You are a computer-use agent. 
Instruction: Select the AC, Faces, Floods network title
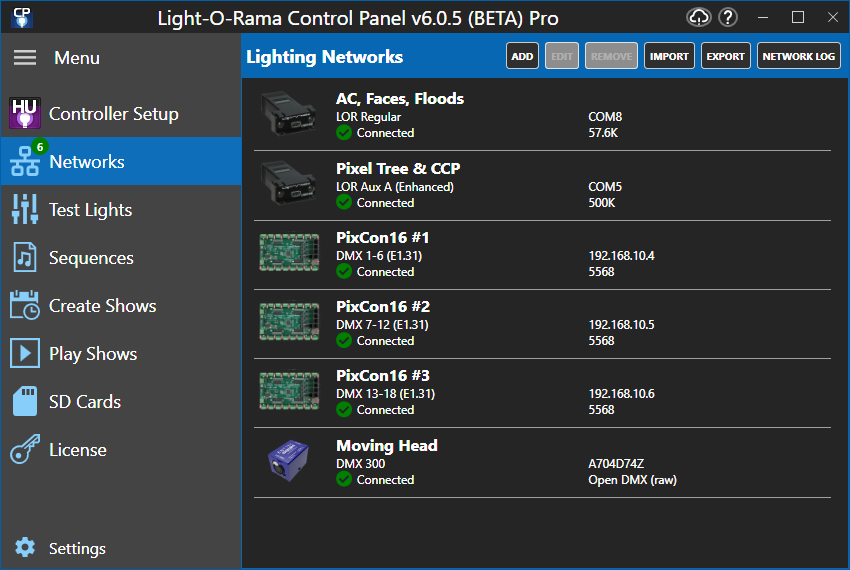[400, 99]
